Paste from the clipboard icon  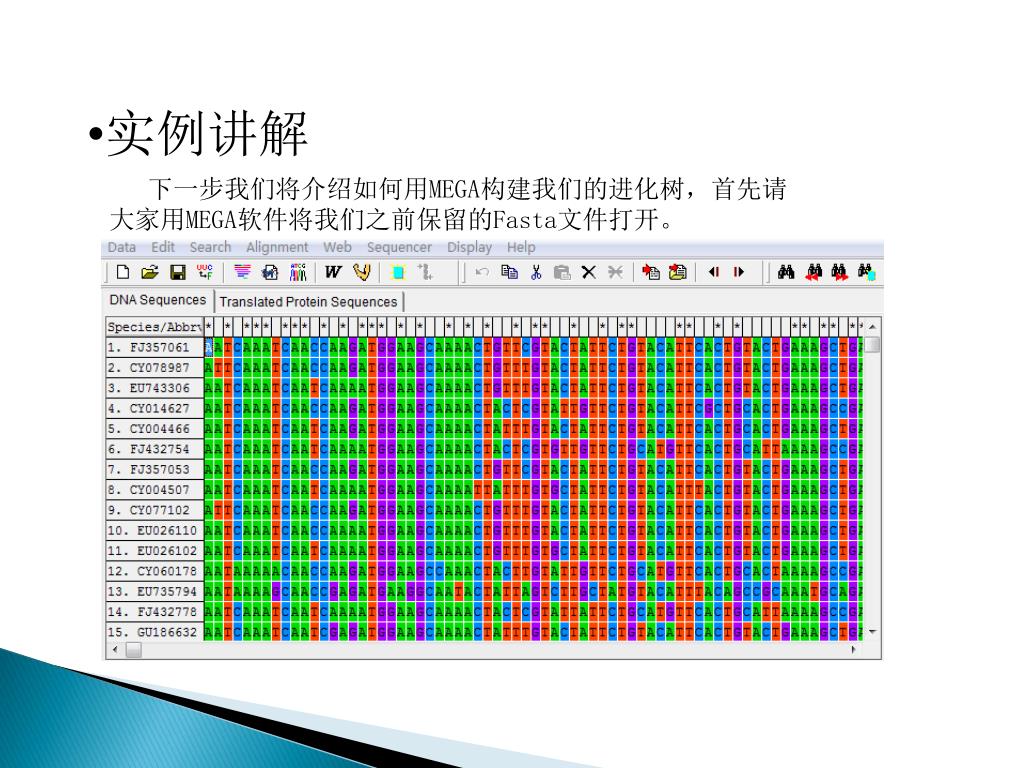[562, 272]
